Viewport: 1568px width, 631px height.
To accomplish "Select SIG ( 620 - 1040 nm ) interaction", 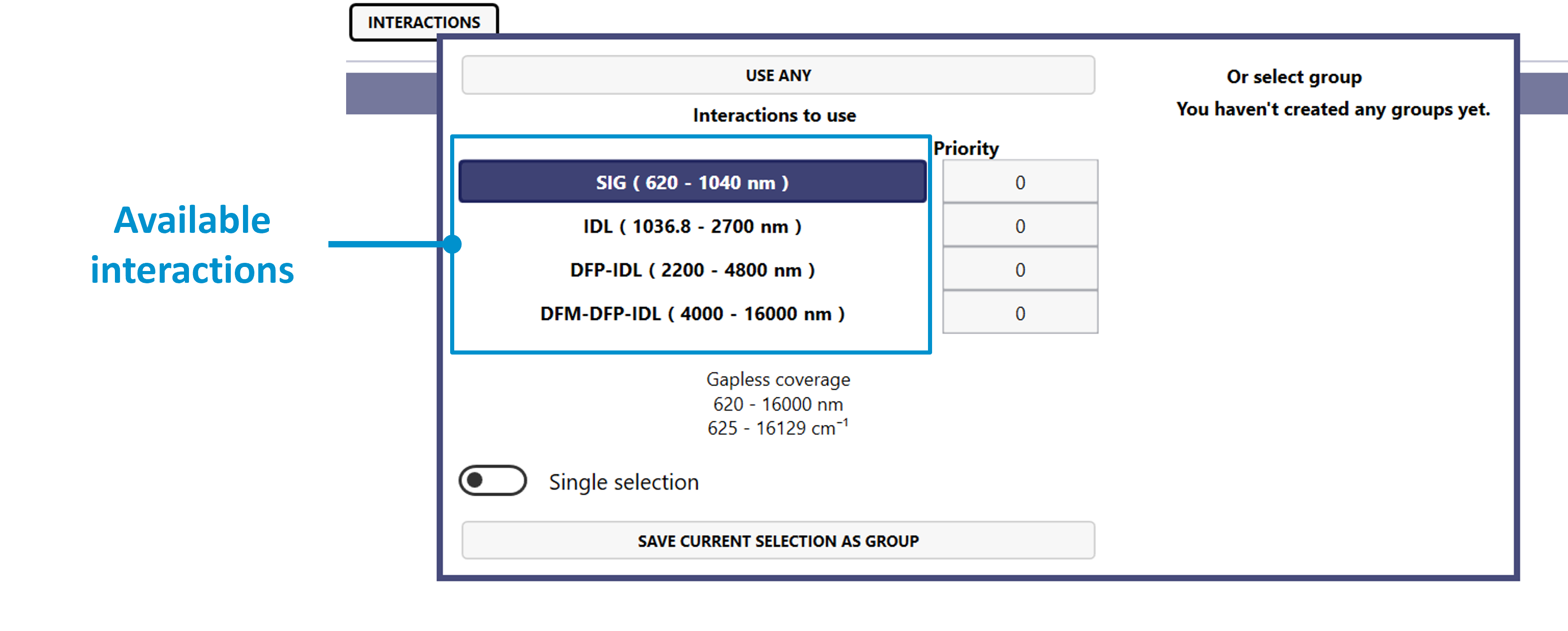I will pyautogui.click(x=692, y=182).
